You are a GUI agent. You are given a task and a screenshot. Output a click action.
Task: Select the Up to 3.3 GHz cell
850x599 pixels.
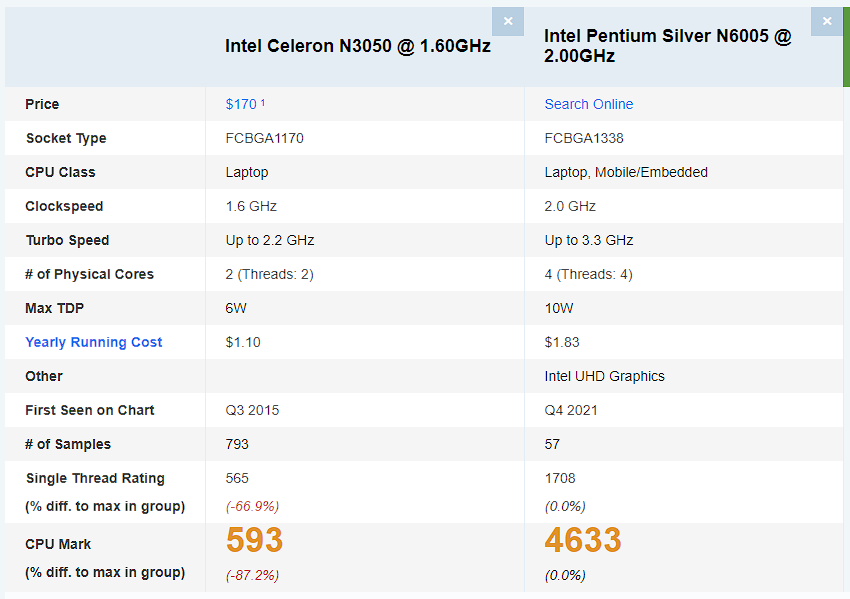589,240
